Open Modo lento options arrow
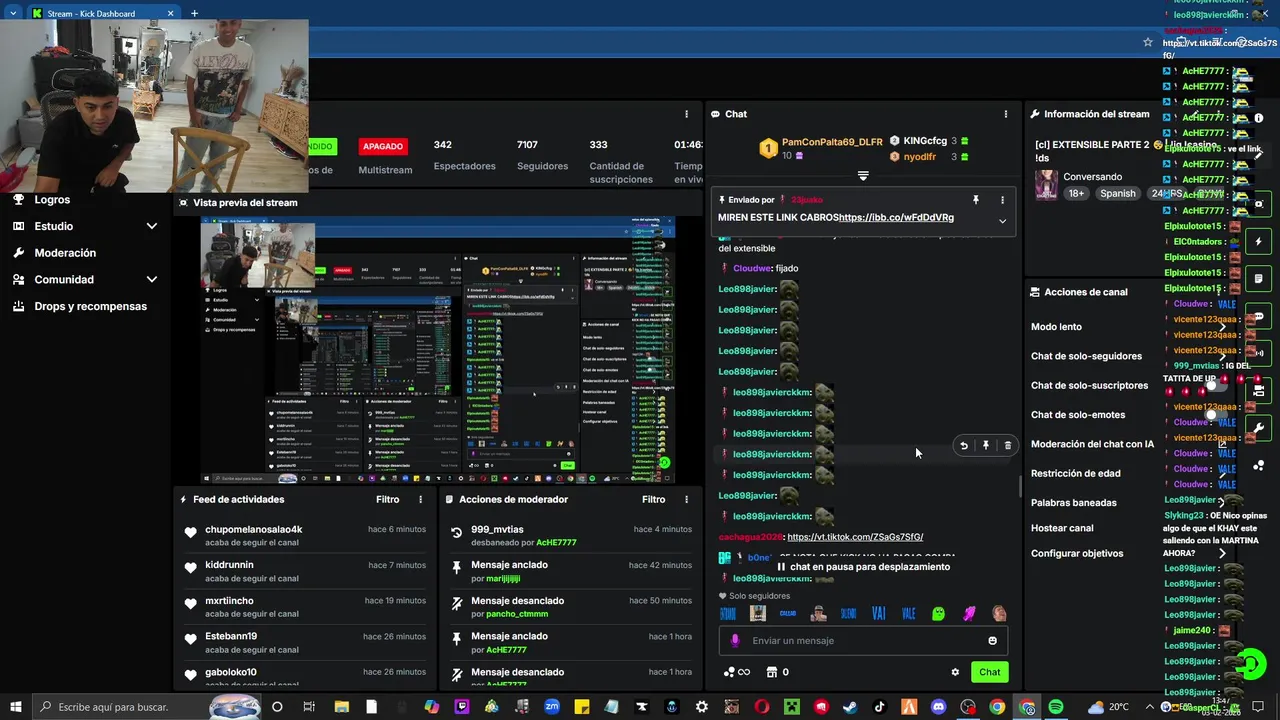Viewport: 1280px width, 720px height. 1222,327
